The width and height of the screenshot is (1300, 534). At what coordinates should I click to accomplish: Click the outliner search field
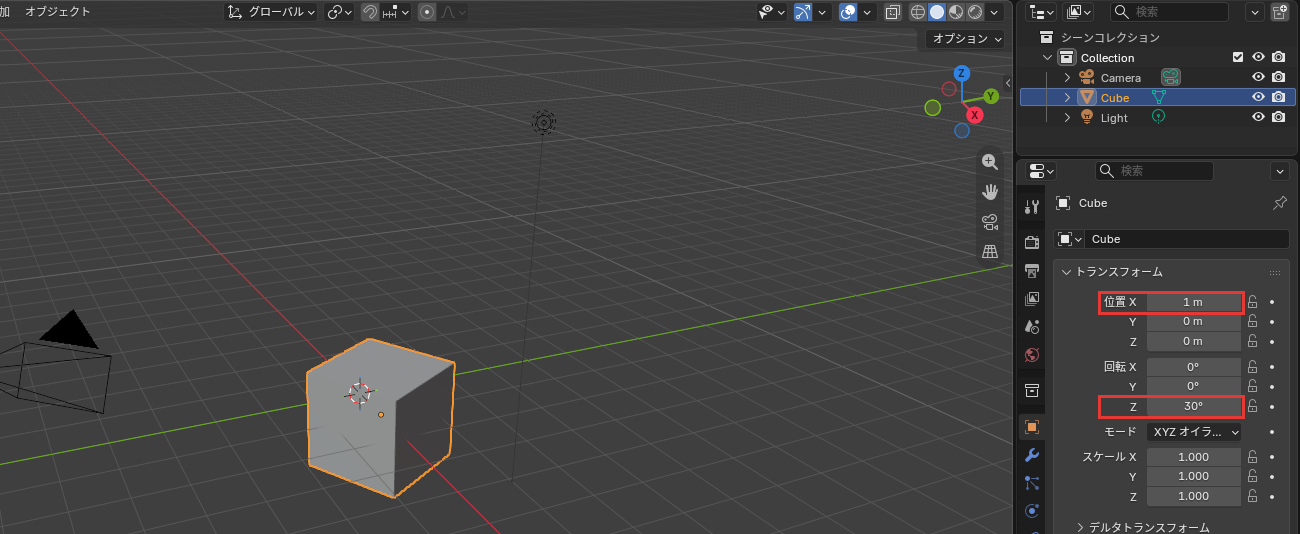(1170, 12)
